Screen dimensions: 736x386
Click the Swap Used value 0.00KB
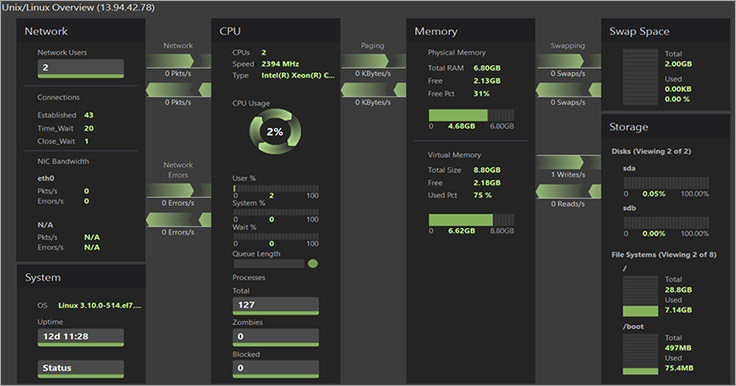(678, 89)
